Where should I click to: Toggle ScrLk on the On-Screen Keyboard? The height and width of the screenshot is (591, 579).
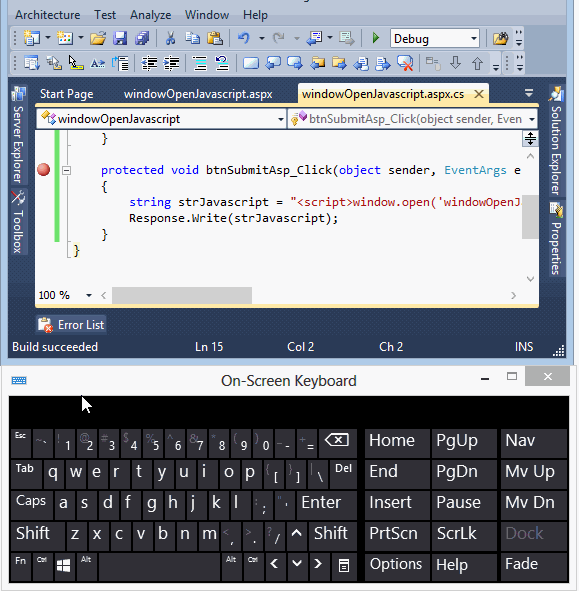tap(464, 536)
